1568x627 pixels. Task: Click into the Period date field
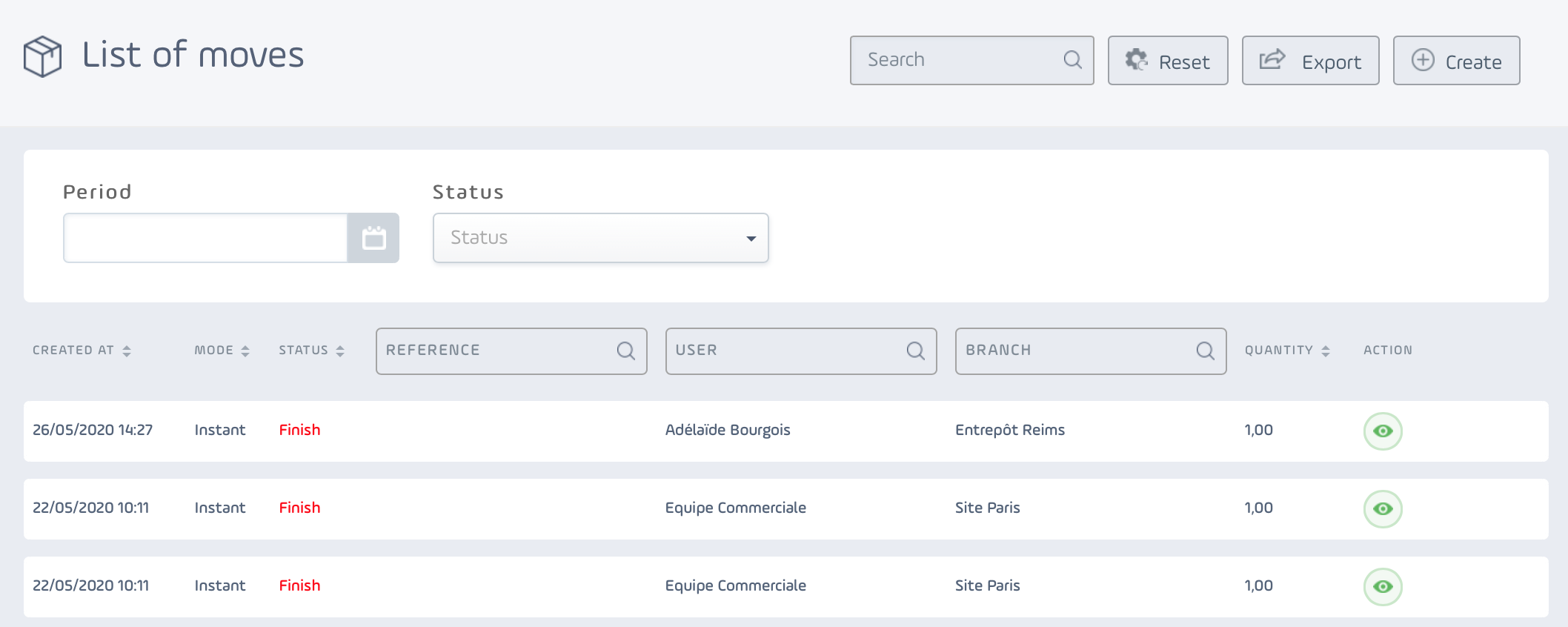coord(205,238)
